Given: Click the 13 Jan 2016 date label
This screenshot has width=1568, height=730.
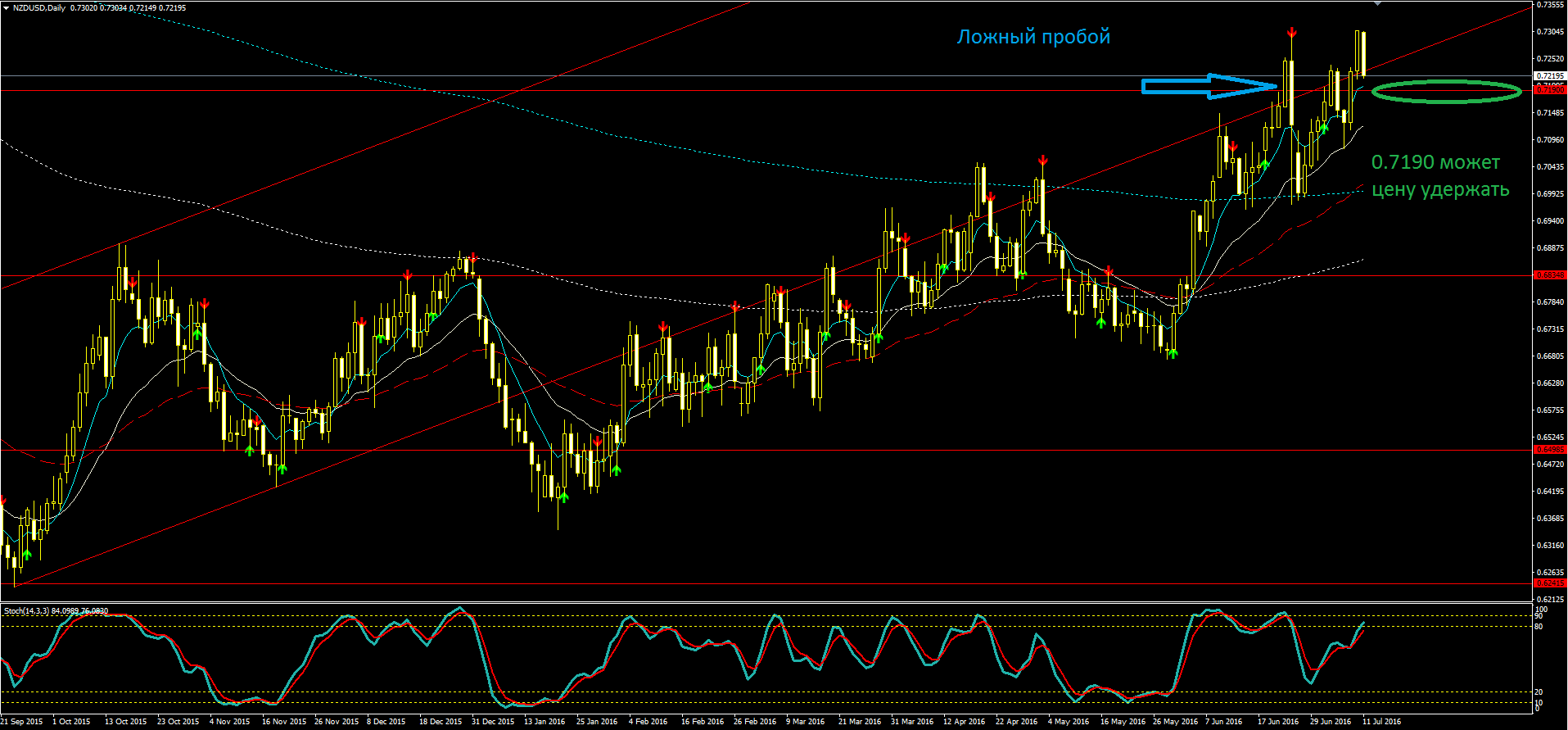Looking at the screenshot, I should click(x=545, y=722).
